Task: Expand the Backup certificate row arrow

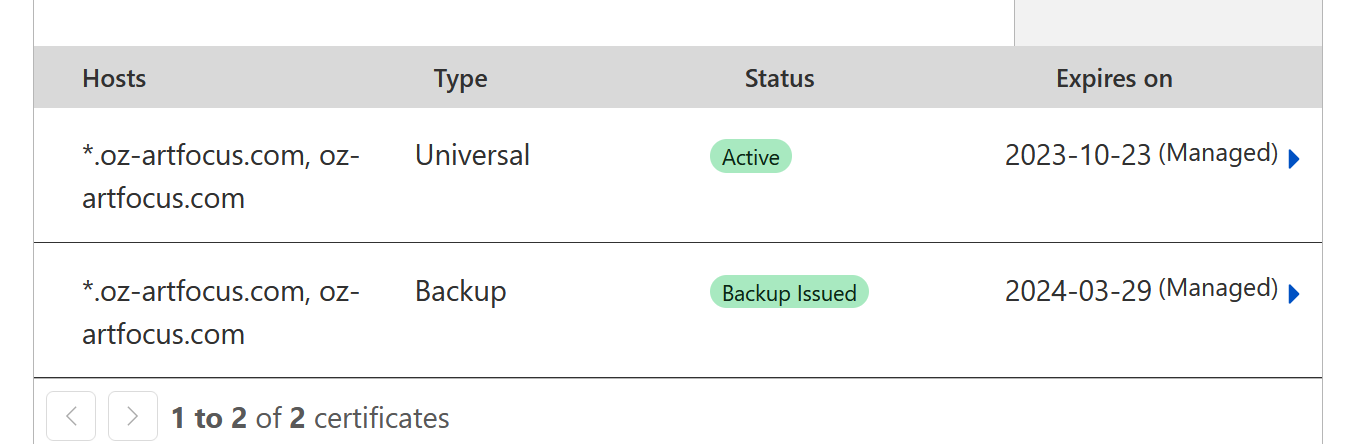Action: click(x=1294, y=294)
